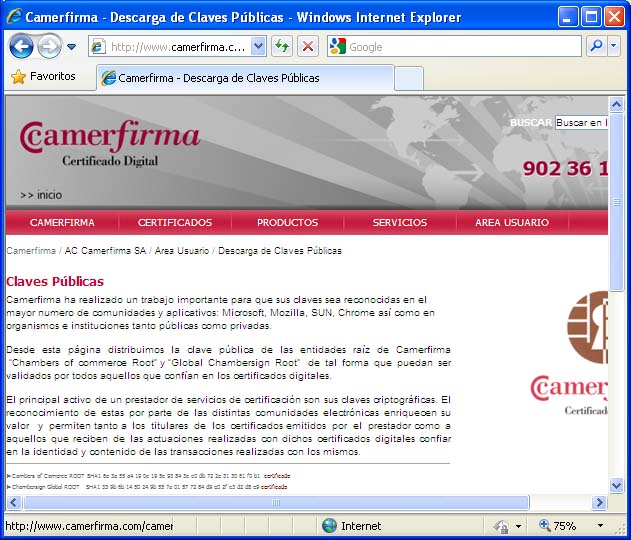This screenshot has width=631, height=540.
Task: Click the 75% zoom level button
Action: (557, 526)
